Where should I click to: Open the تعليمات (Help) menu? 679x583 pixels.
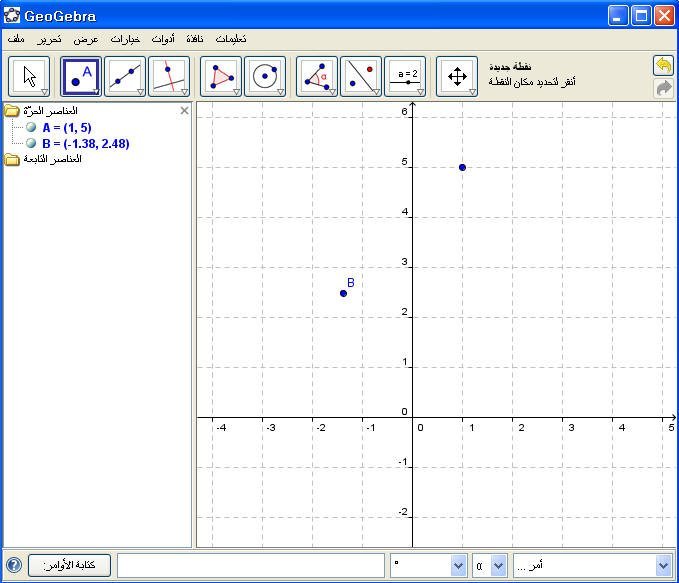tap(231, 39)
